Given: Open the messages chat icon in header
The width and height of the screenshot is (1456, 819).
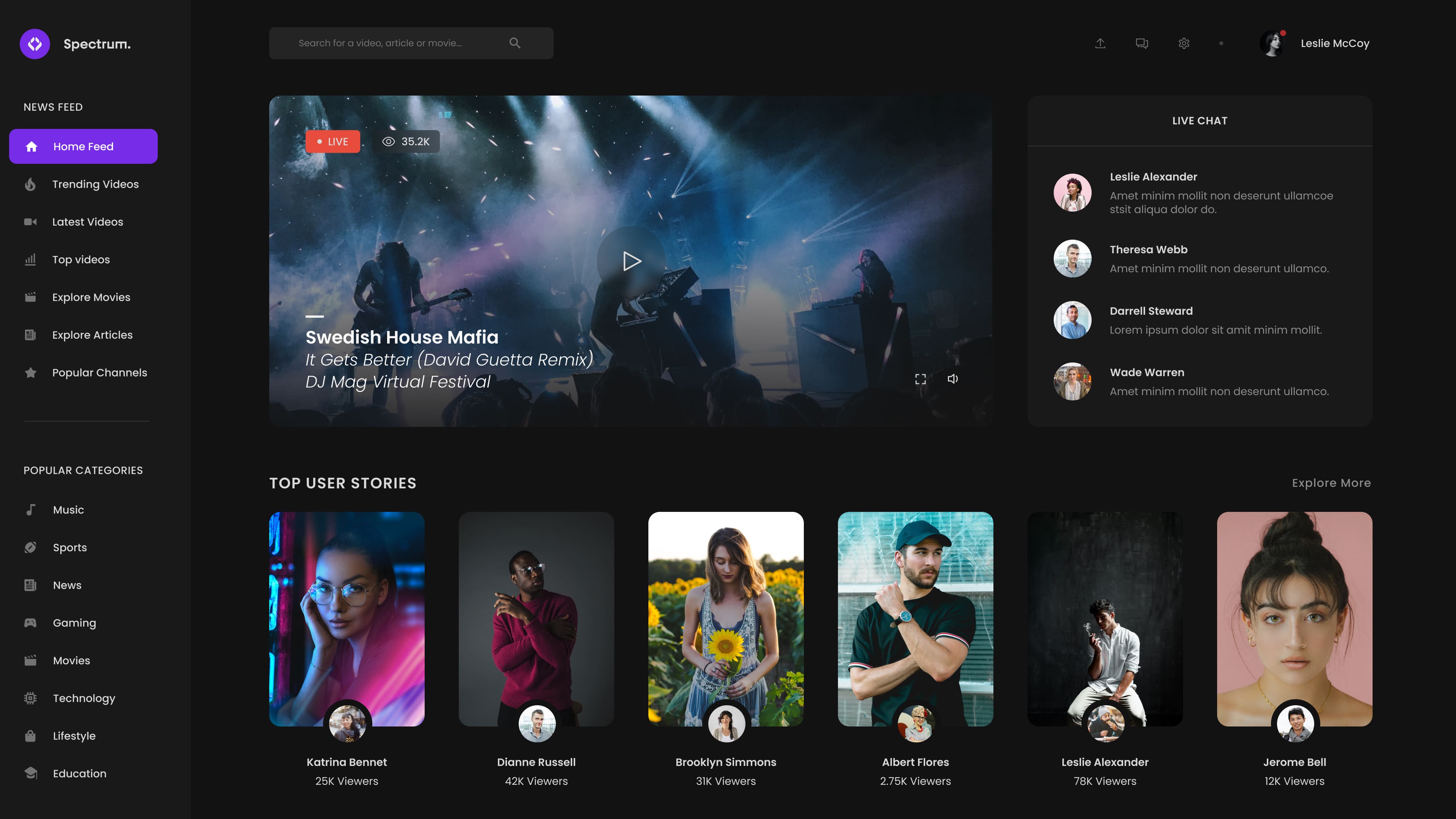Looking at the screenshot, I should 1142,43.
